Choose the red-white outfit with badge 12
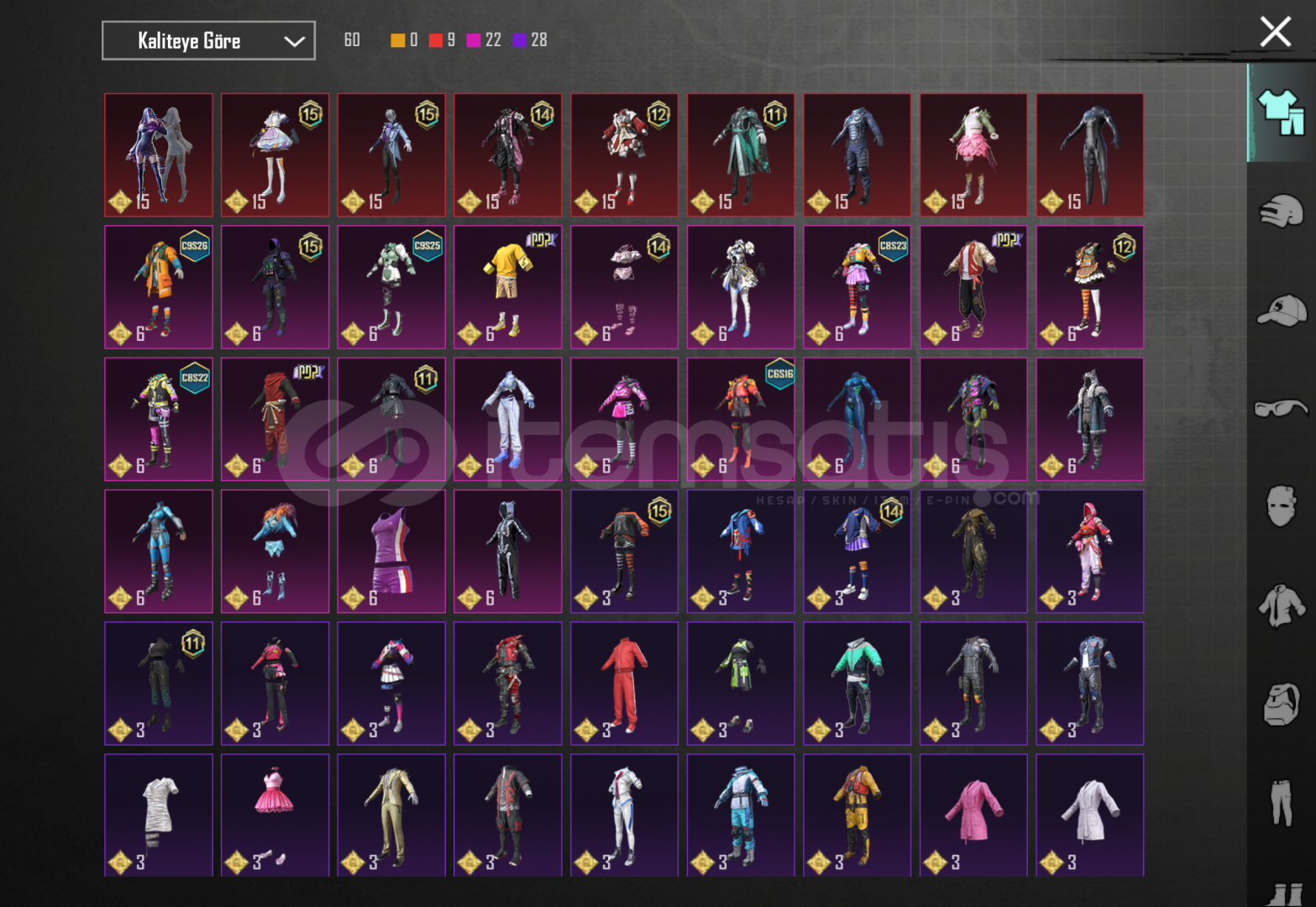Screen dimensions: 1316x907 pos(625,155)
